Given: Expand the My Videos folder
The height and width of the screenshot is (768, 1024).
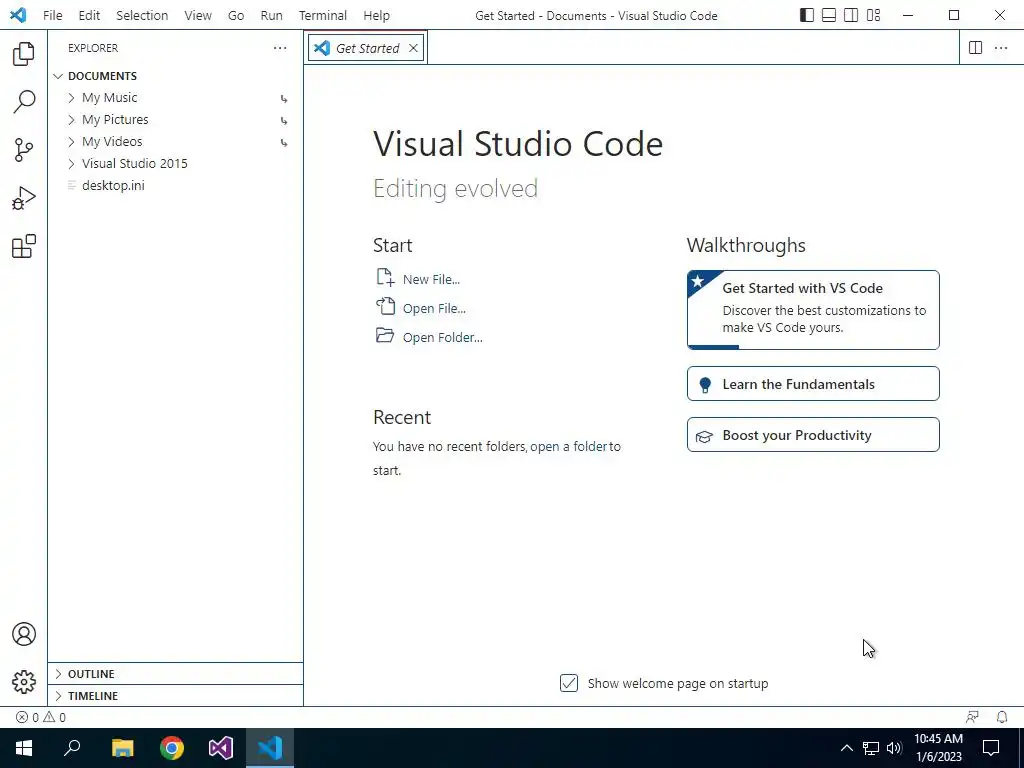Looking at the screenshot, I should pyautogui.click(x=71, y=142).
